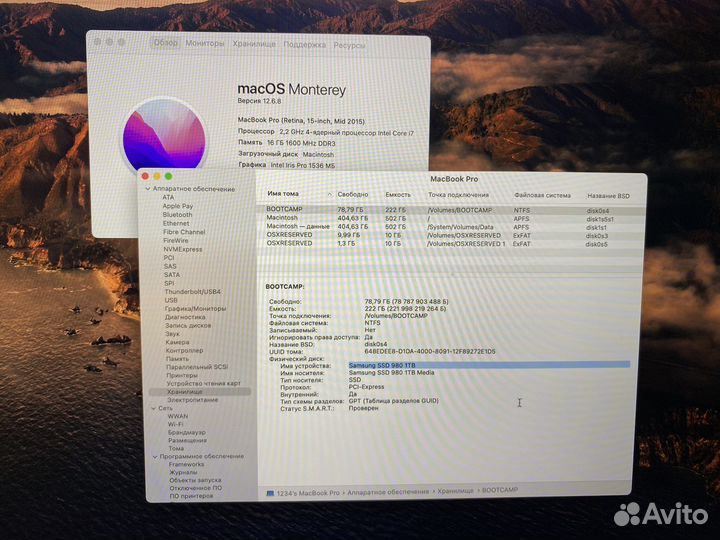Select Параллельный SCSI item
Viewport: 720px width, 540px height.
click(197, 367)
